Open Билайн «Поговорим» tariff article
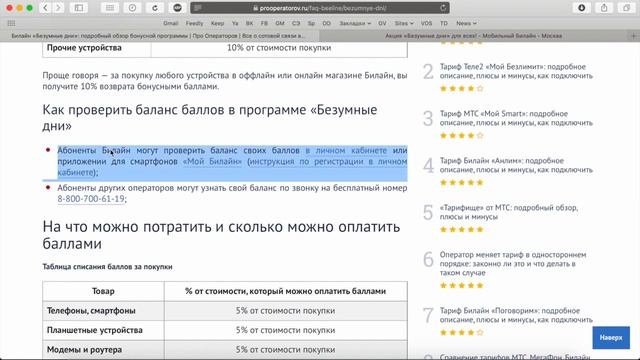Screen dimensions: 640x360 pyautogui.click(x=516, y=315)
